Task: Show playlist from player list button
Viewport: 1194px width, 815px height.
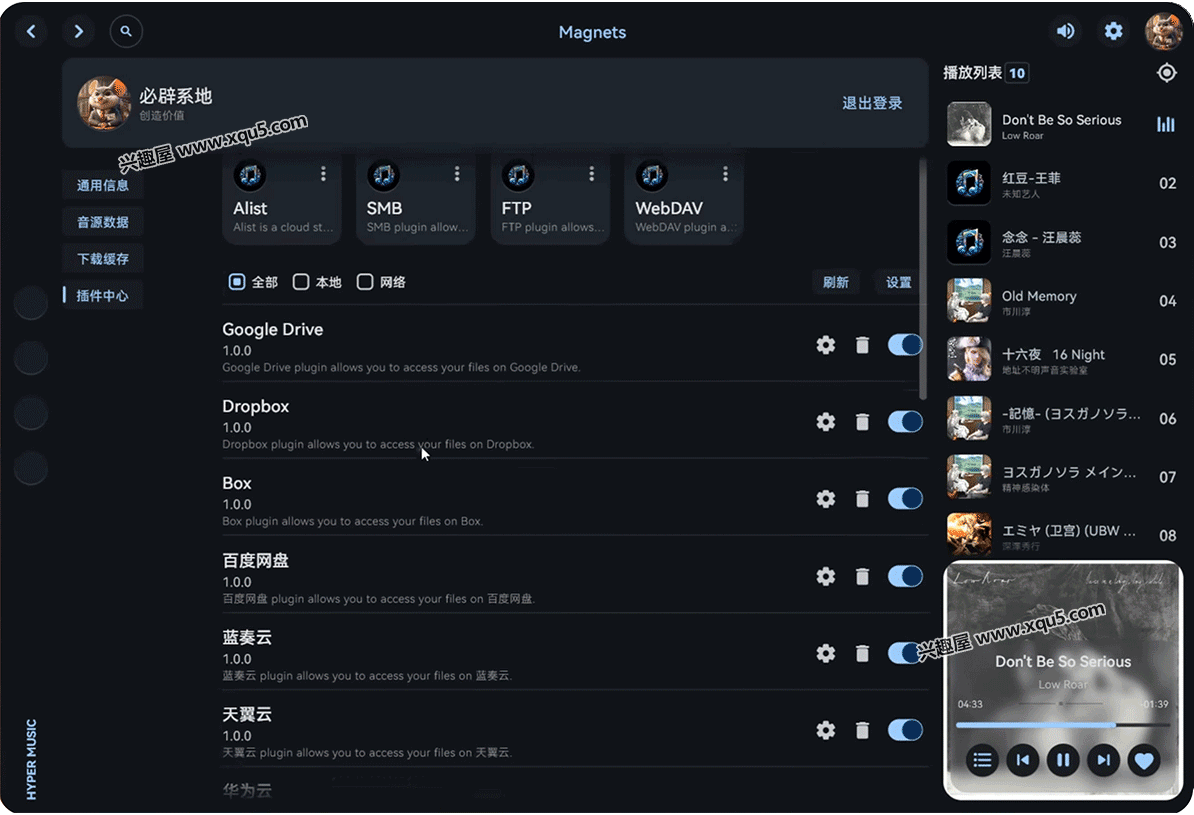Action: pyautogui.click(x=982, y=760)
